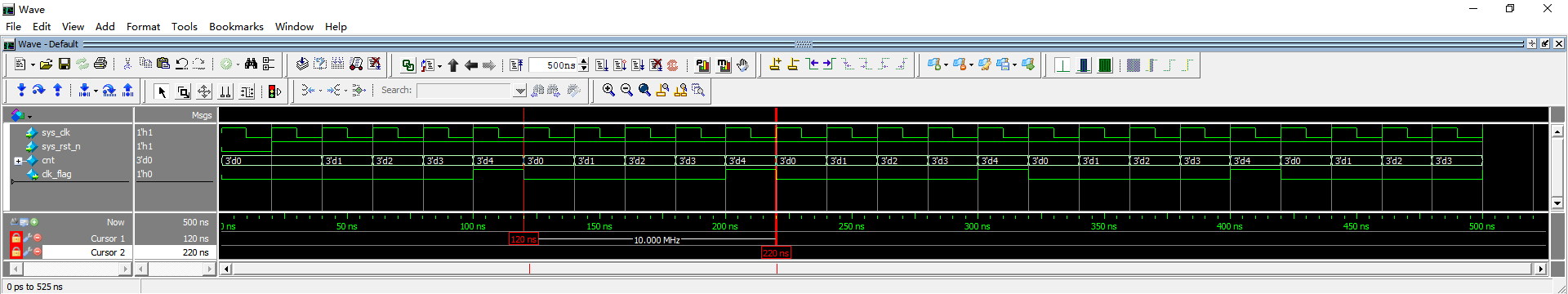Image resolution: width=1568 pixels, height=294 pixels.
Task: Open the Help menu
Action: (336, 26)
